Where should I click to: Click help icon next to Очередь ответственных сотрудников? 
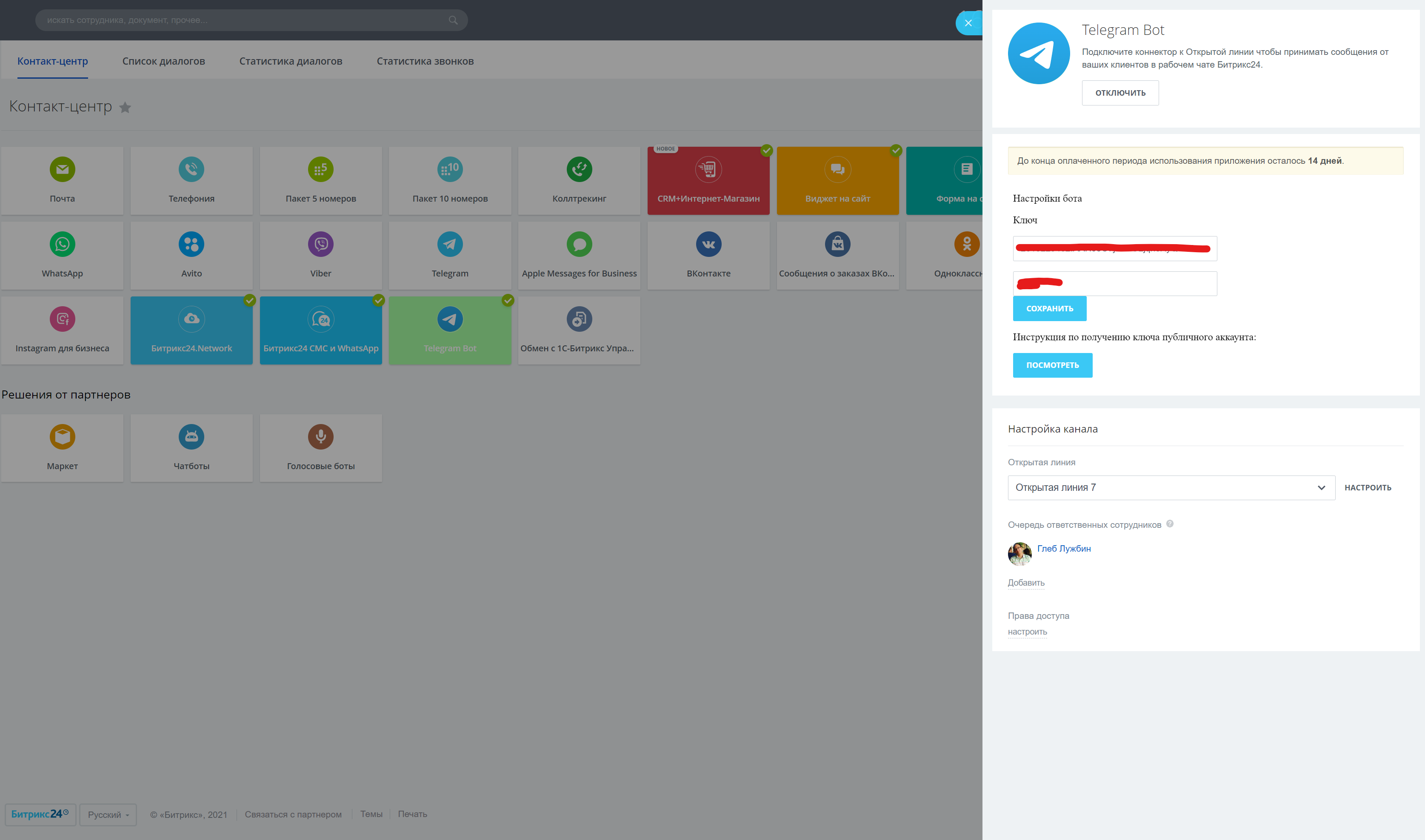click(x=1170, y=524)
